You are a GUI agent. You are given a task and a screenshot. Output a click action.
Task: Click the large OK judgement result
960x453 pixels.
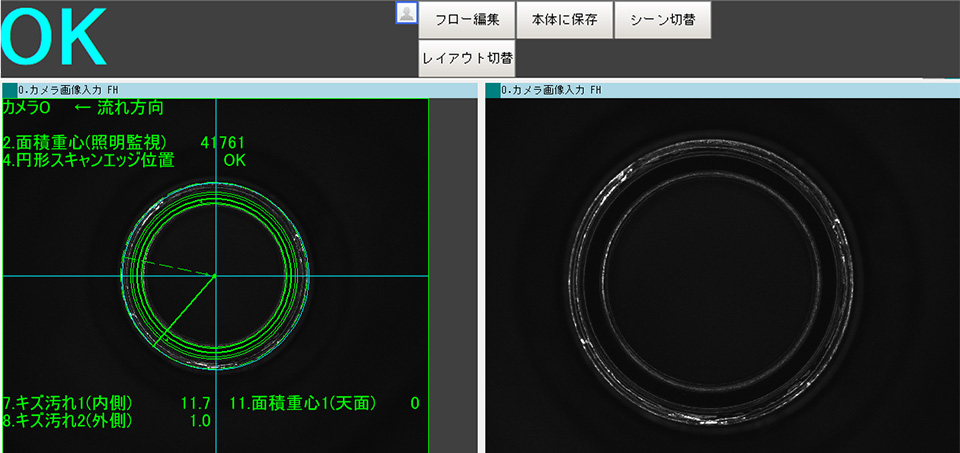point(55,37)
